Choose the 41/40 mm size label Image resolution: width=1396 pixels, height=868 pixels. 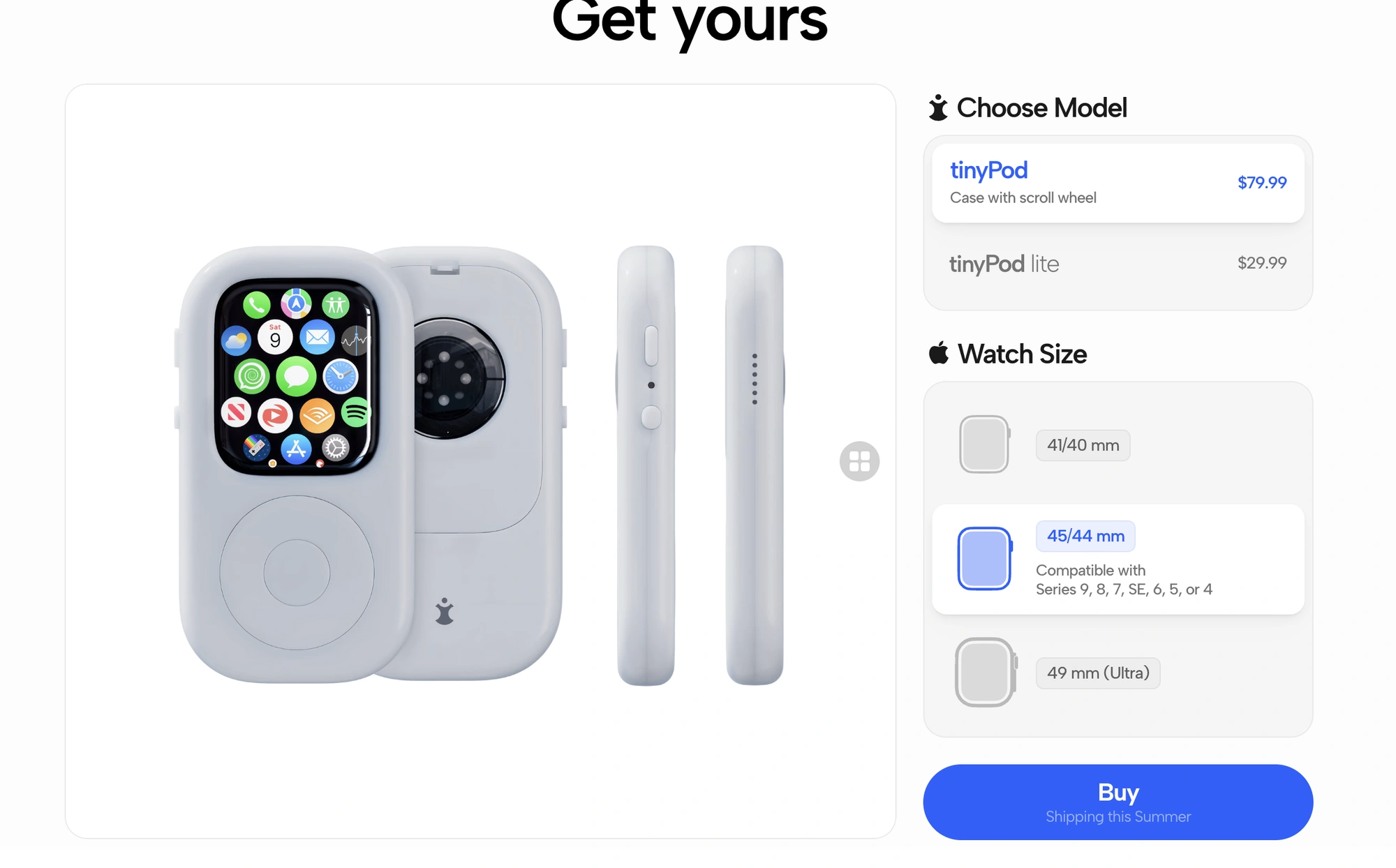[x=1083, y=445]
